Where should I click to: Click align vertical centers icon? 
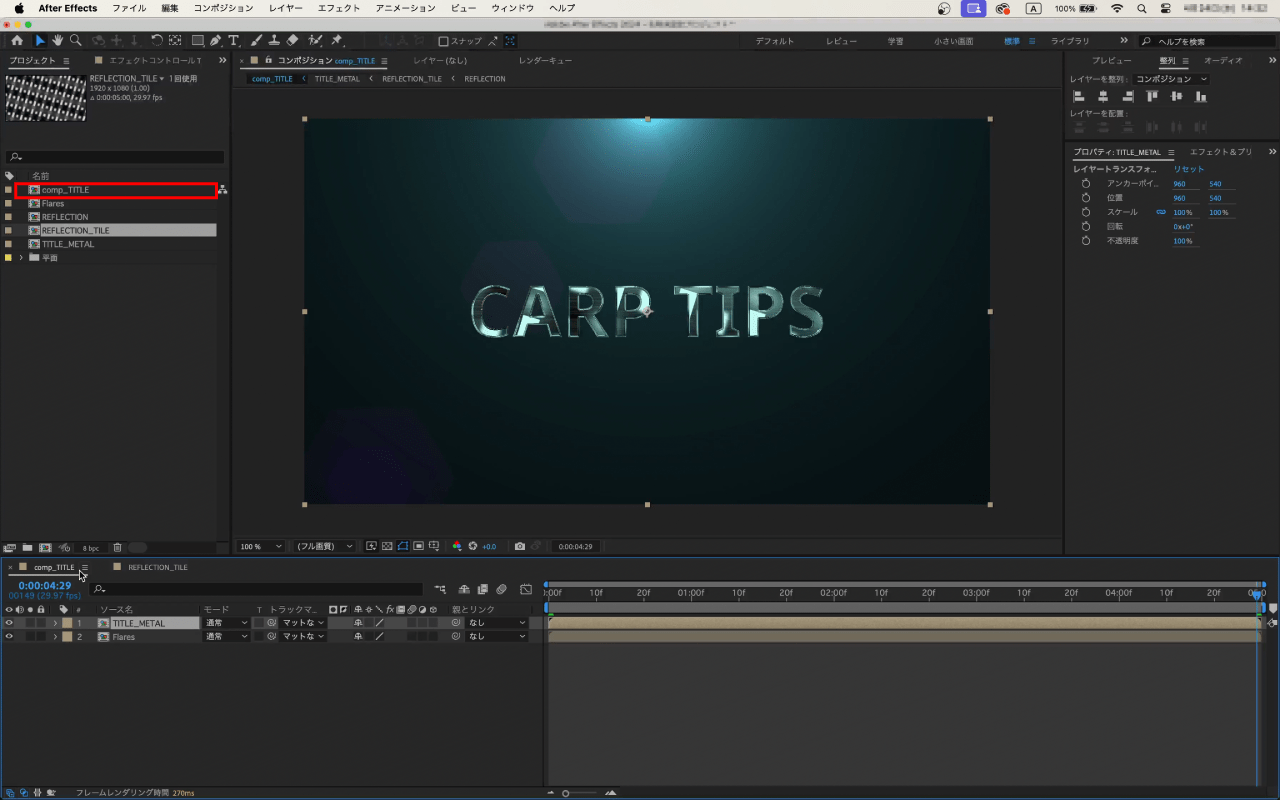(1176, 97)
